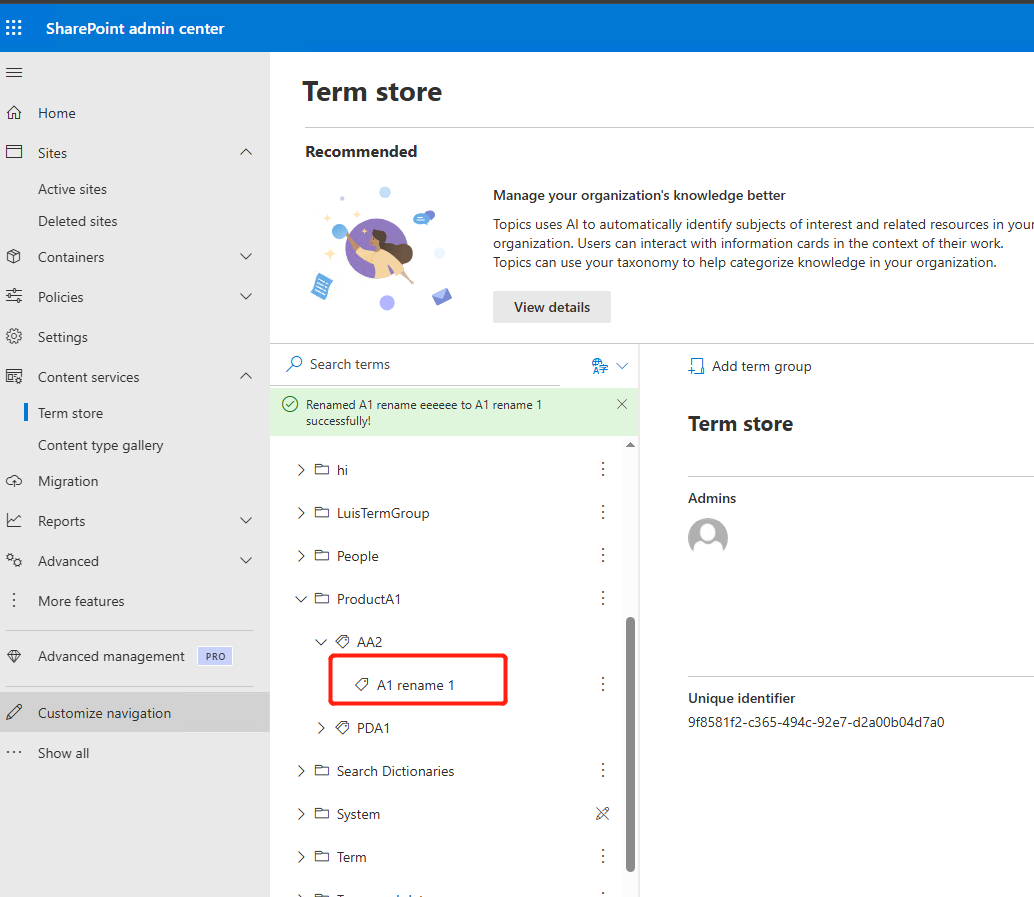The height and width of the screenshot is (897, 1034).
Task: Collapse the ProductA1 term group
Action: tap(301, 599)
